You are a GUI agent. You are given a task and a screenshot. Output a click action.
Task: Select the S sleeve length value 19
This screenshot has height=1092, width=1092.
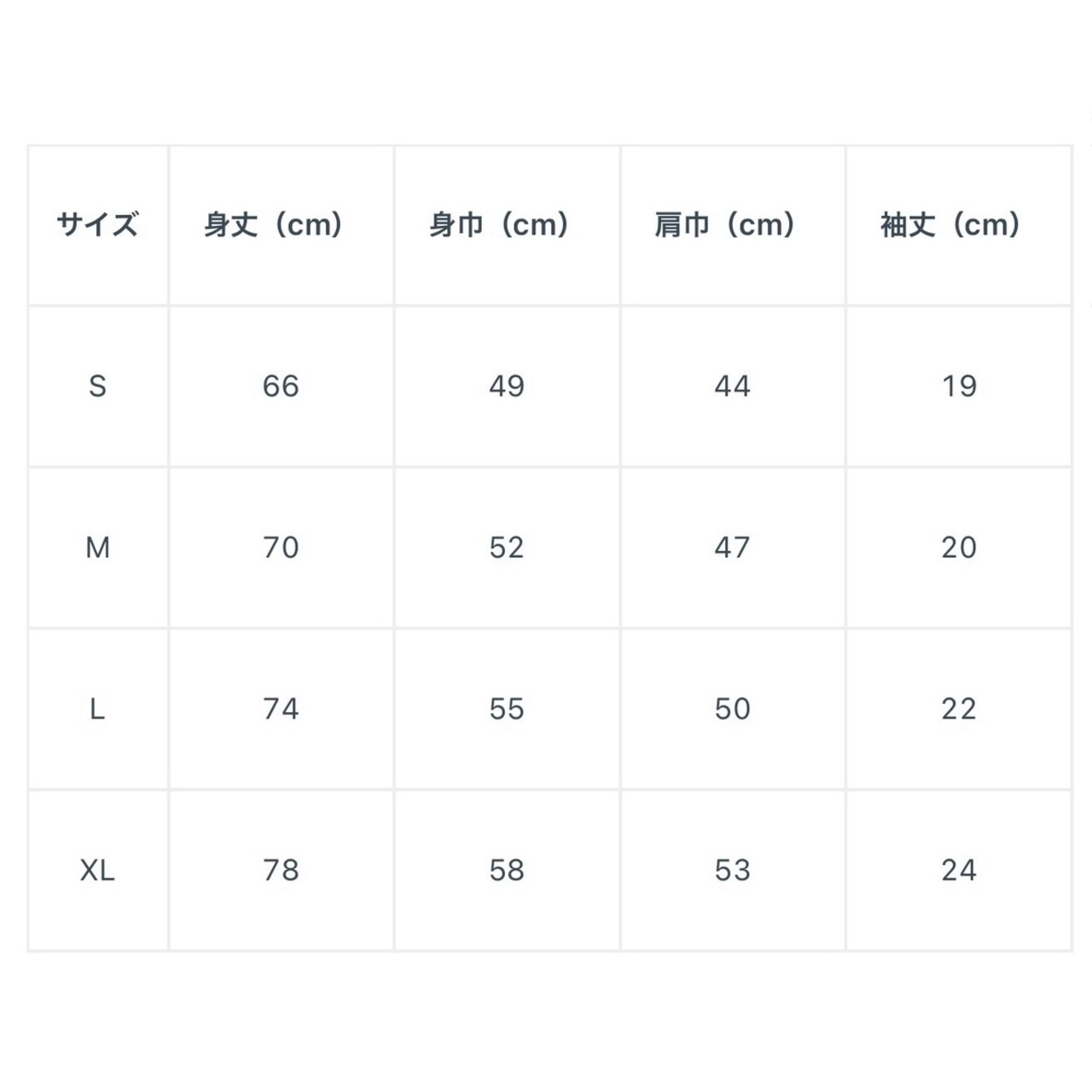click(x=959, y=386)
